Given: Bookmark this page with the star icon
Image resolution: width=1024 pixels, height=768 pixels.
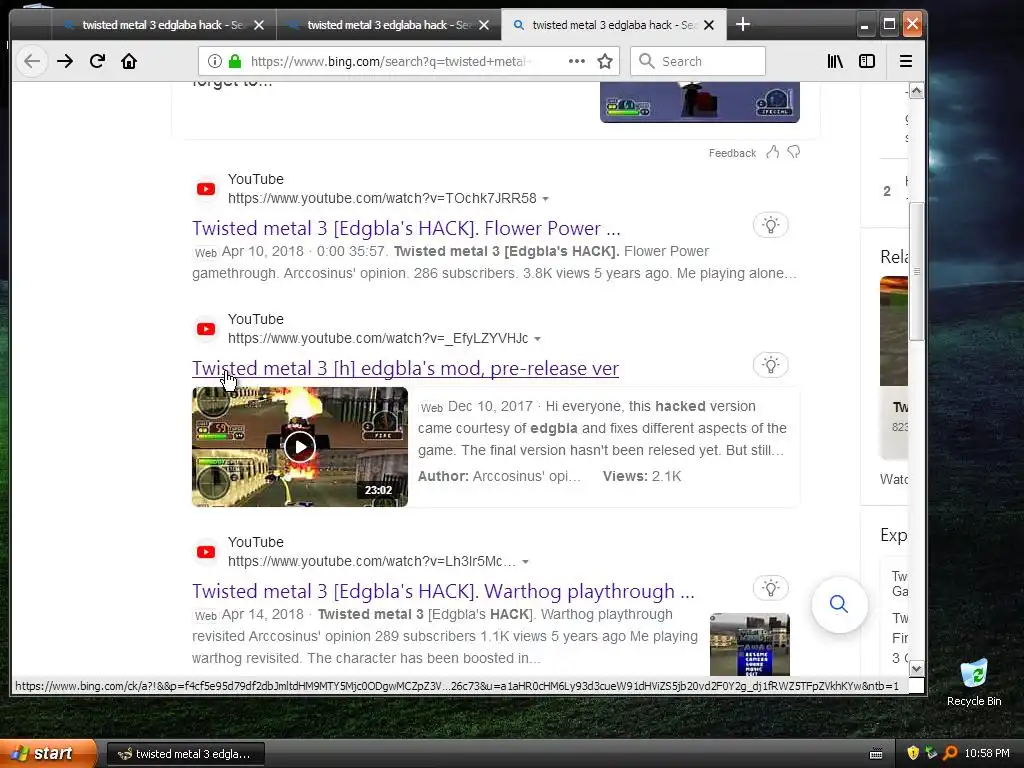Looking at the screenshot, I should point(605,61).
